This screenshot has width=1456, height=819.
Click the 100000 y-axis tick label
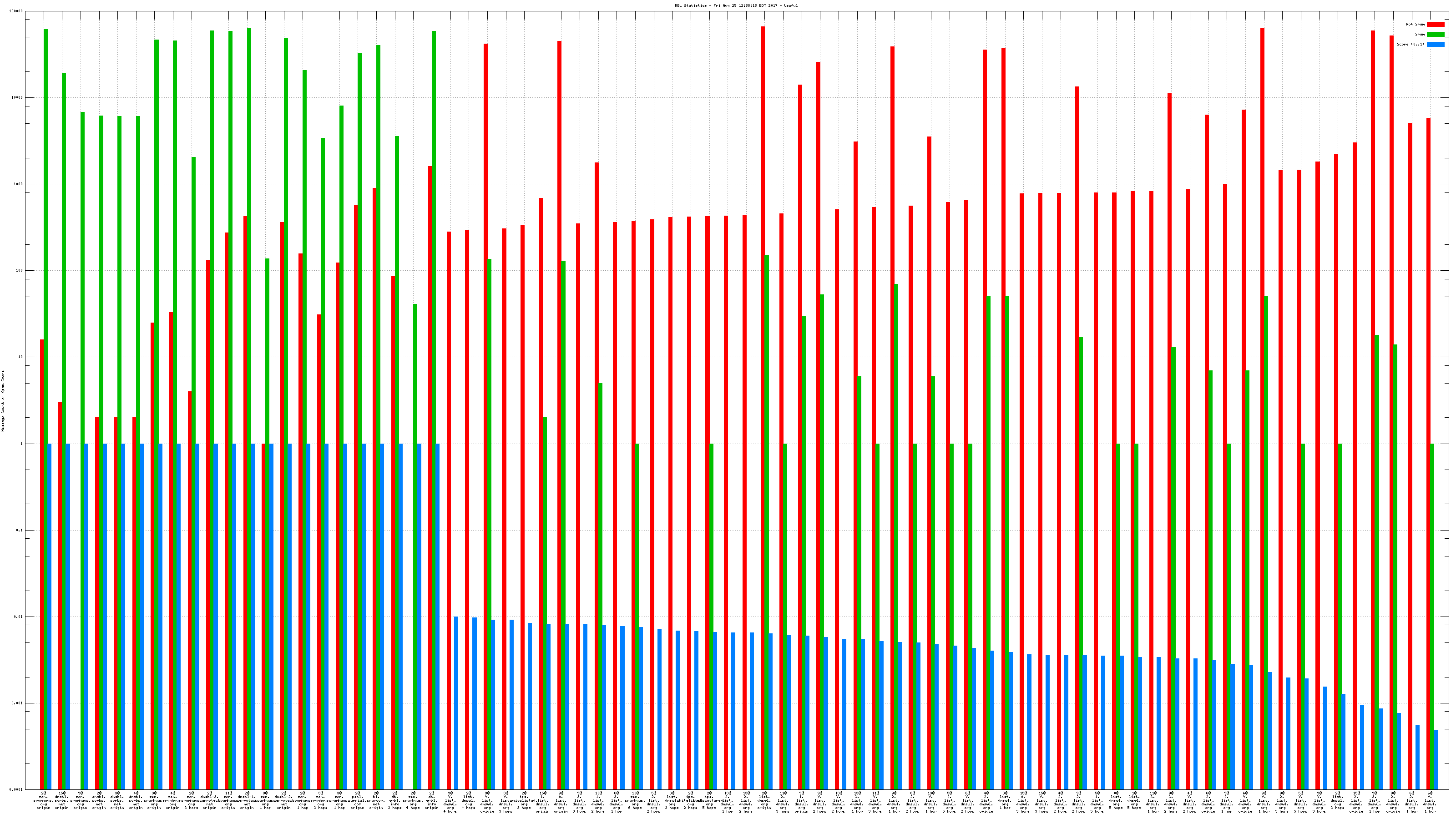16,11
